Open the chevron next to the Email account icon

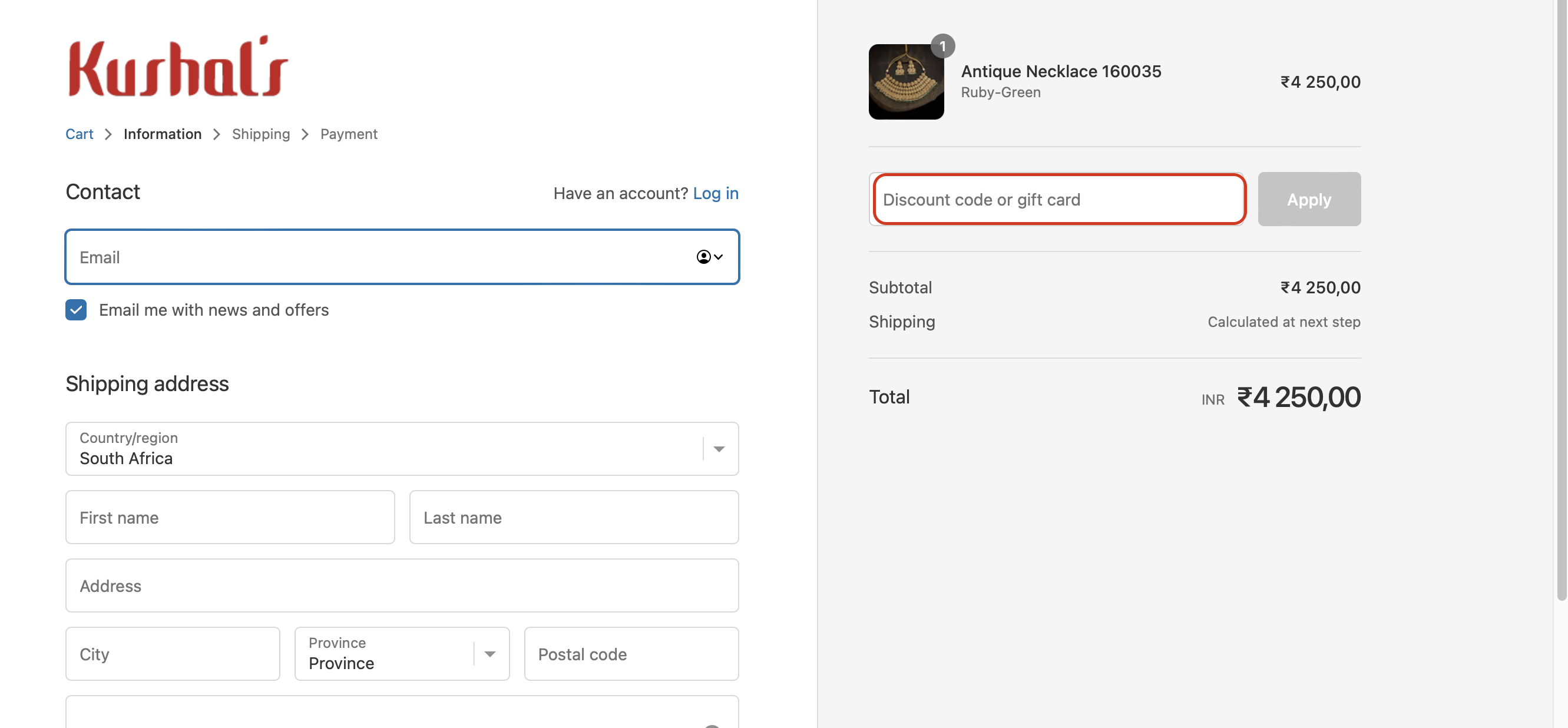717,257
